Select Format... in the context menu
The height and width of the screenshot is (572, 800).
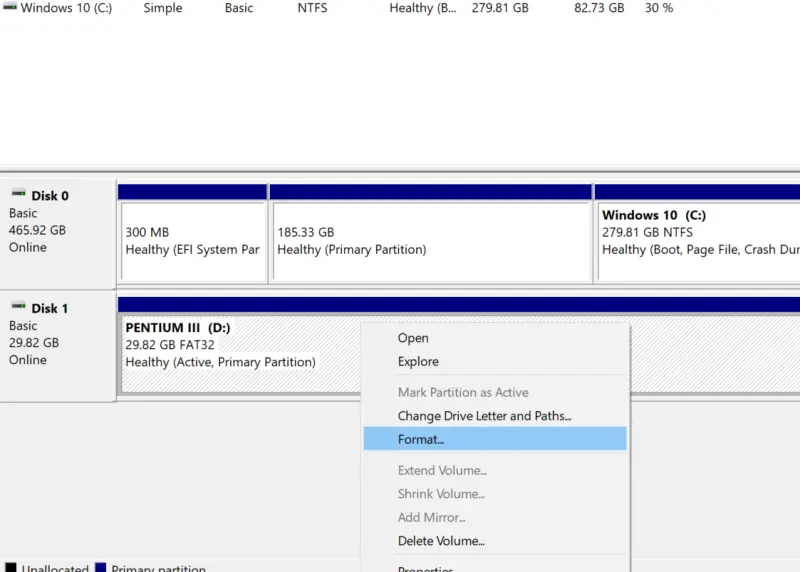pos(495,439)
